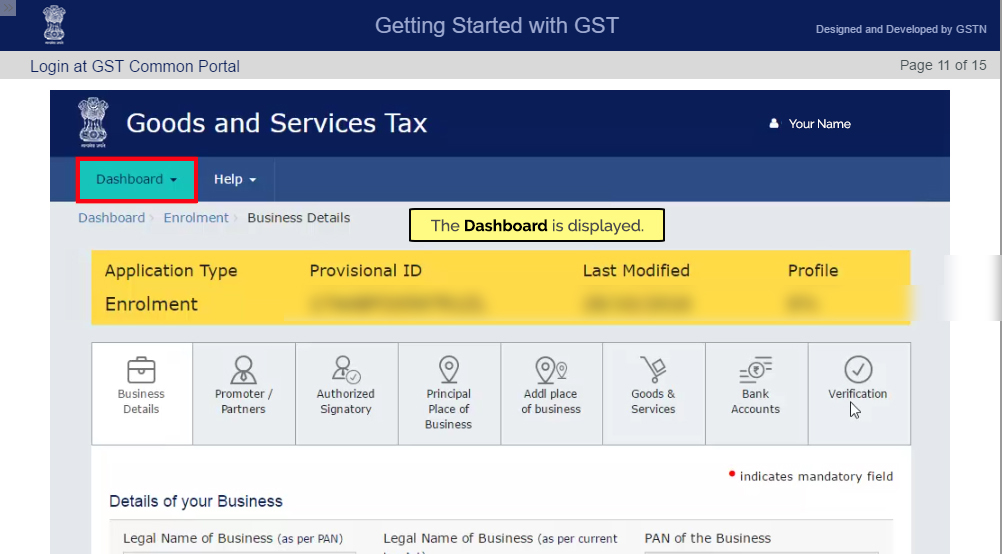Open the Goods & Services tab
Image resolution: width=1002 pixels, height=554 pixels.
tap(654, 394)
